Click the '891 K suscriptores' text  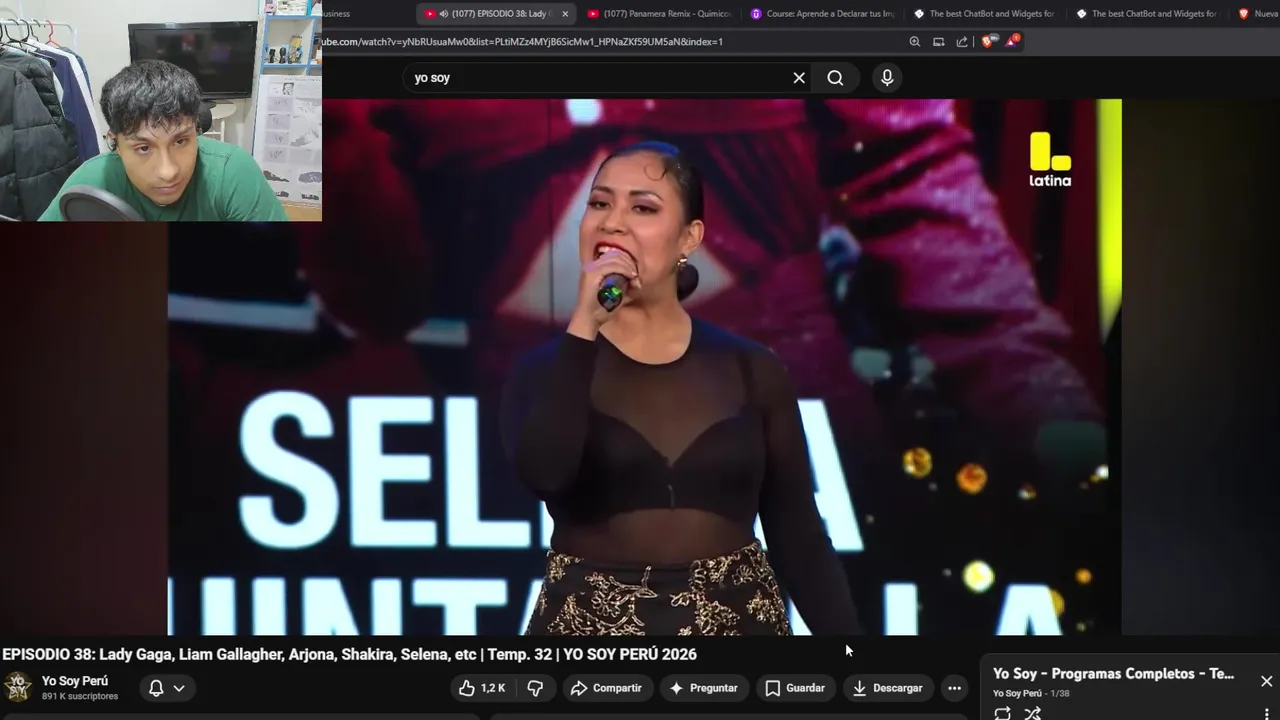(80, 696)
